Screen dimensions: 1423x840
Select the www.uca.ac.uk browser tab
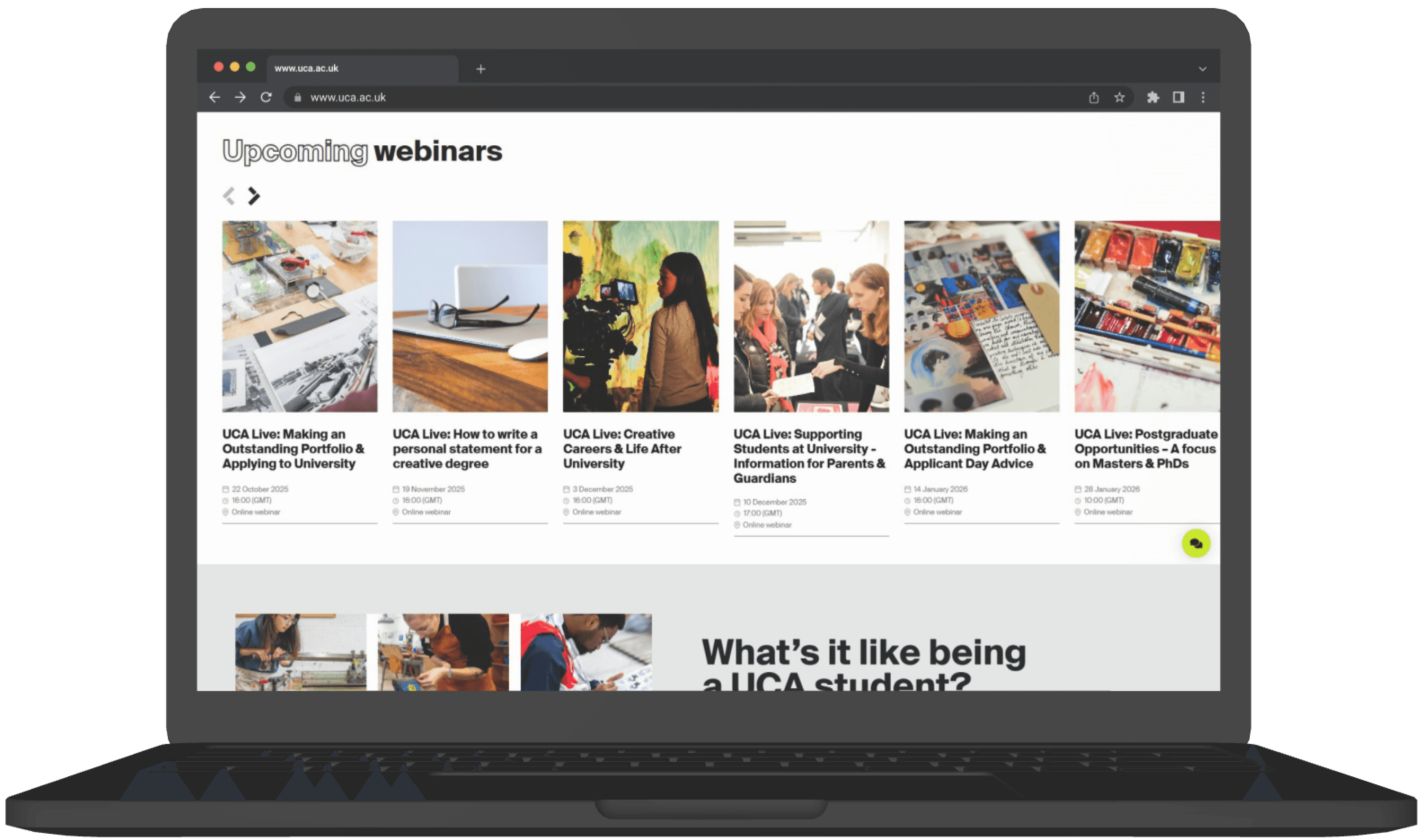coord(362,69)
